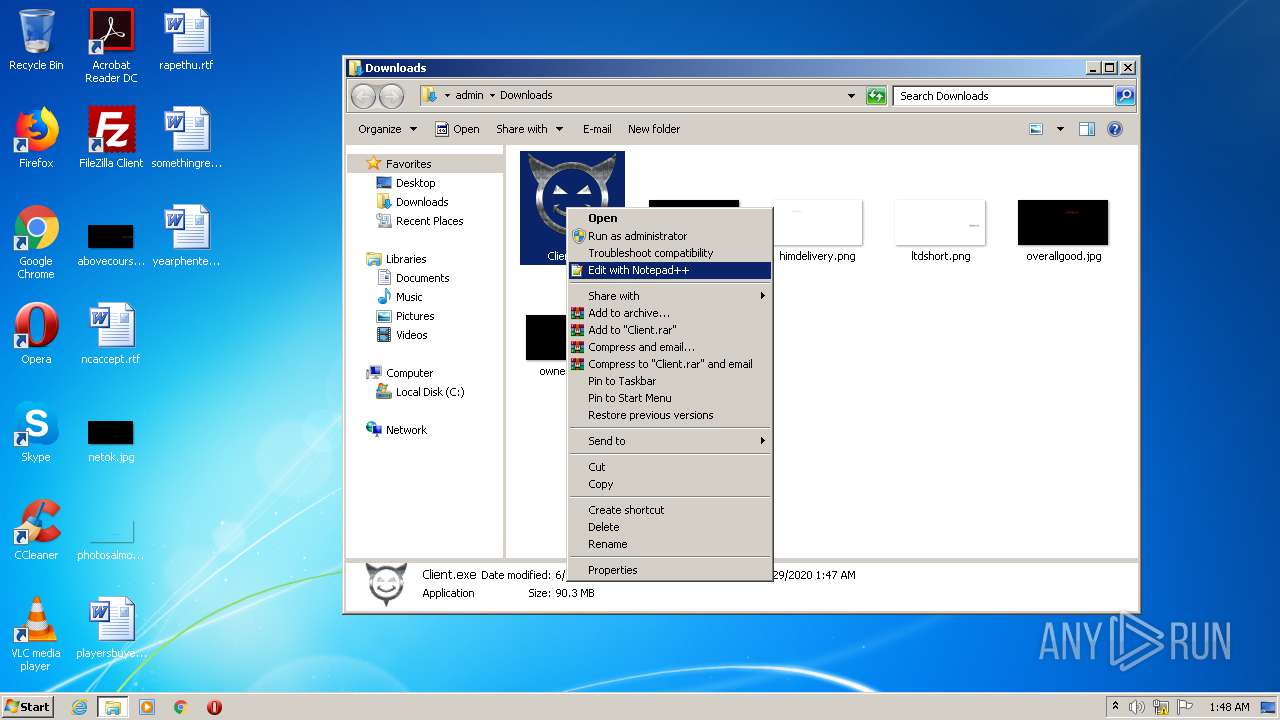Image resolution: width=1280 pixels, height=720 pixels.
Task: Show hidden tray icons arrow
Action: [x=1115, y=707]
